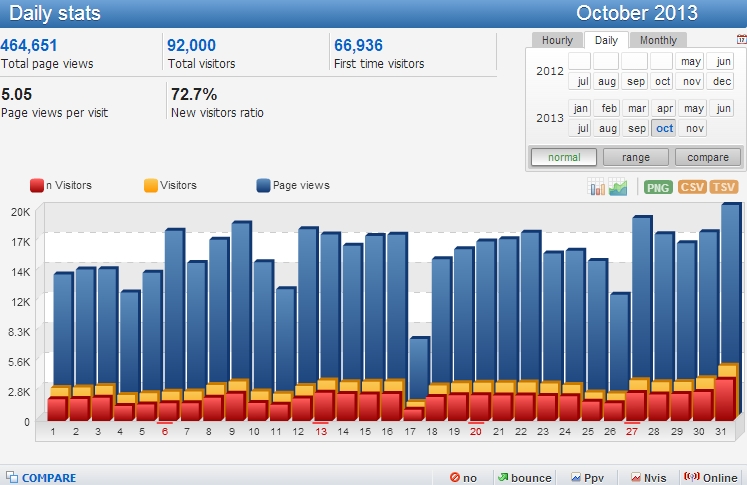Export data as CSV
Image resolution: width=747 pixels, height=485 pixels.
click(x=692, y=187)
